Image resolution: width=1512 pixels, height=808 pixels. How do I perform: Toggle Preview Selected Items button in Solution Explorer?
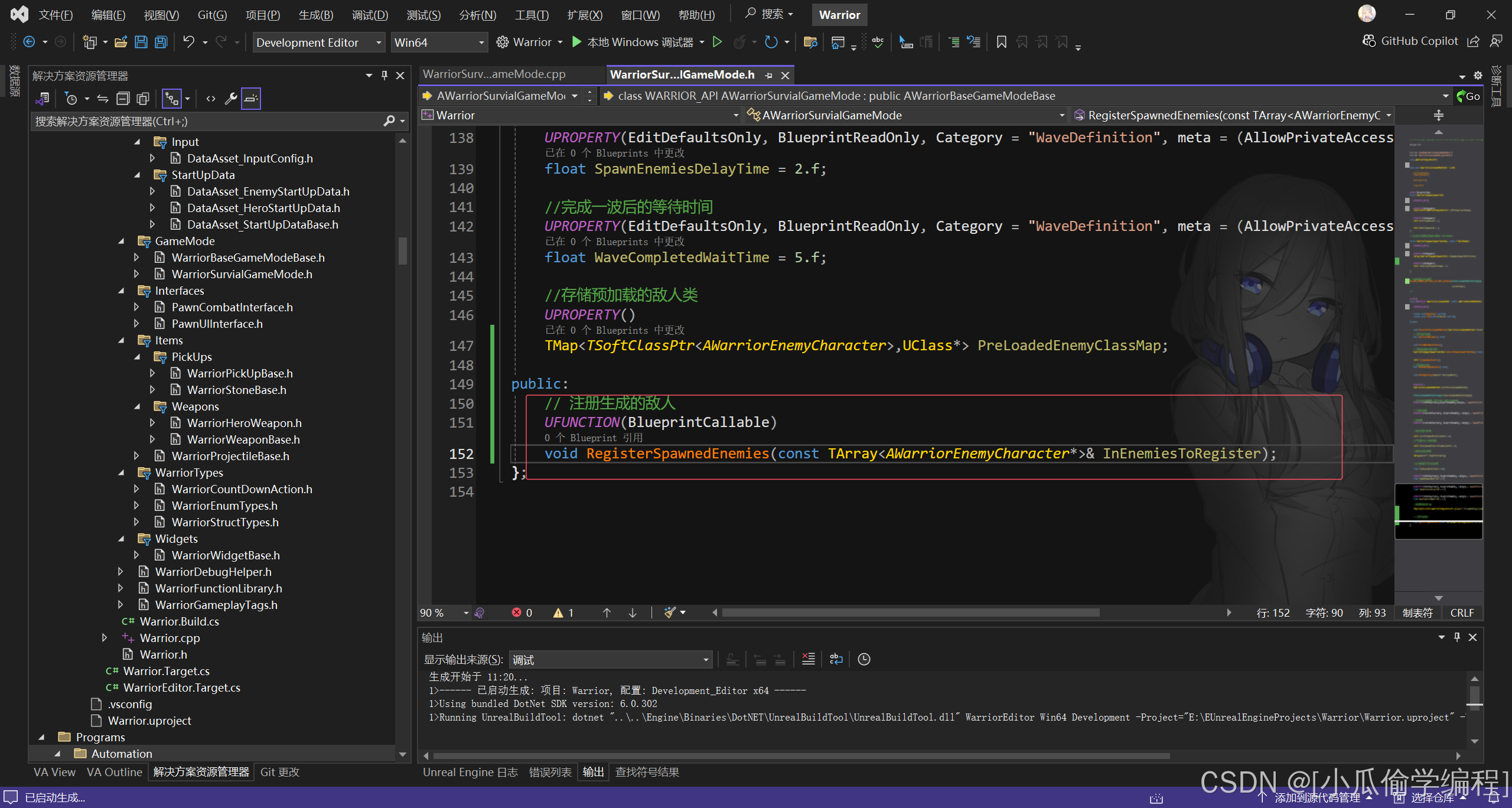tap(251, 99)
